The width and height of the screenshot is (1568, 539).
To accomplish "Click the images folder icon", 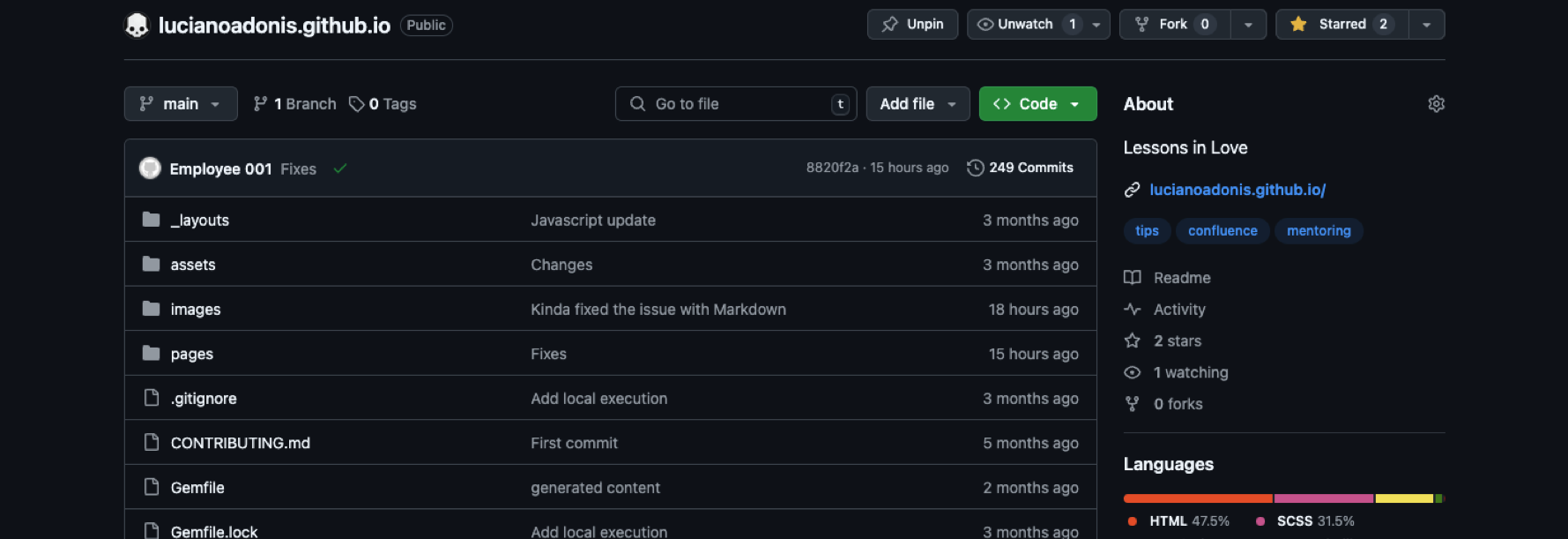I will point(152,309).
